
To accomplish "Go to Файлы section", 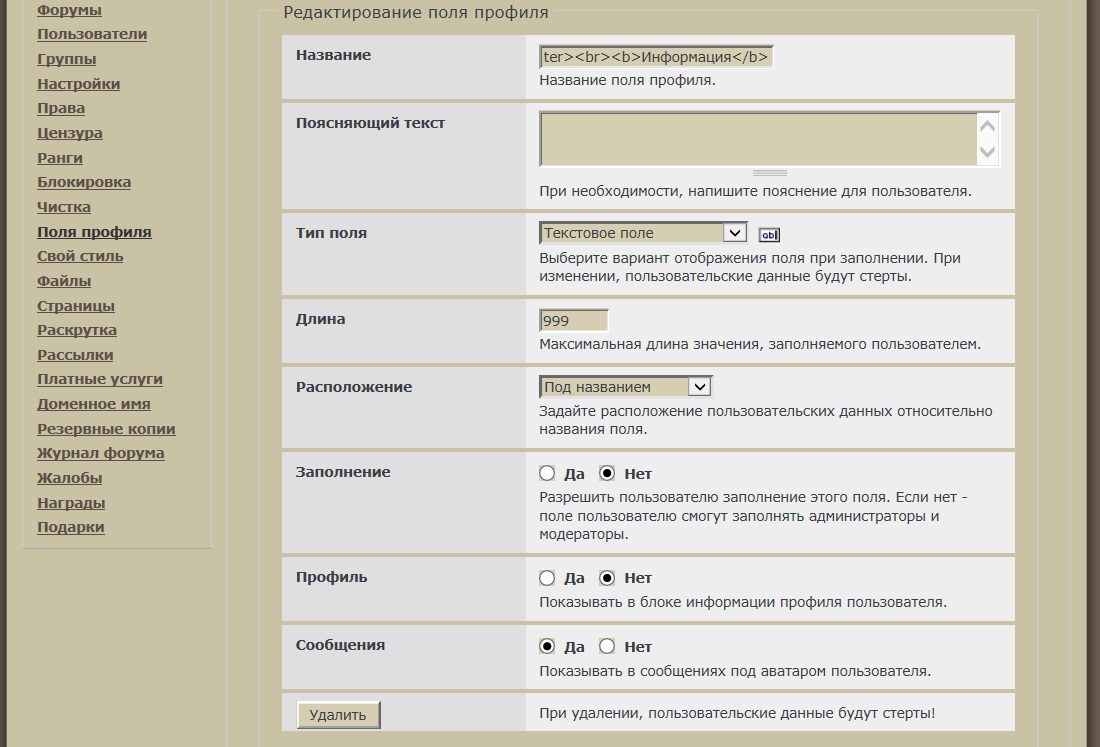I will click(64, 281).
